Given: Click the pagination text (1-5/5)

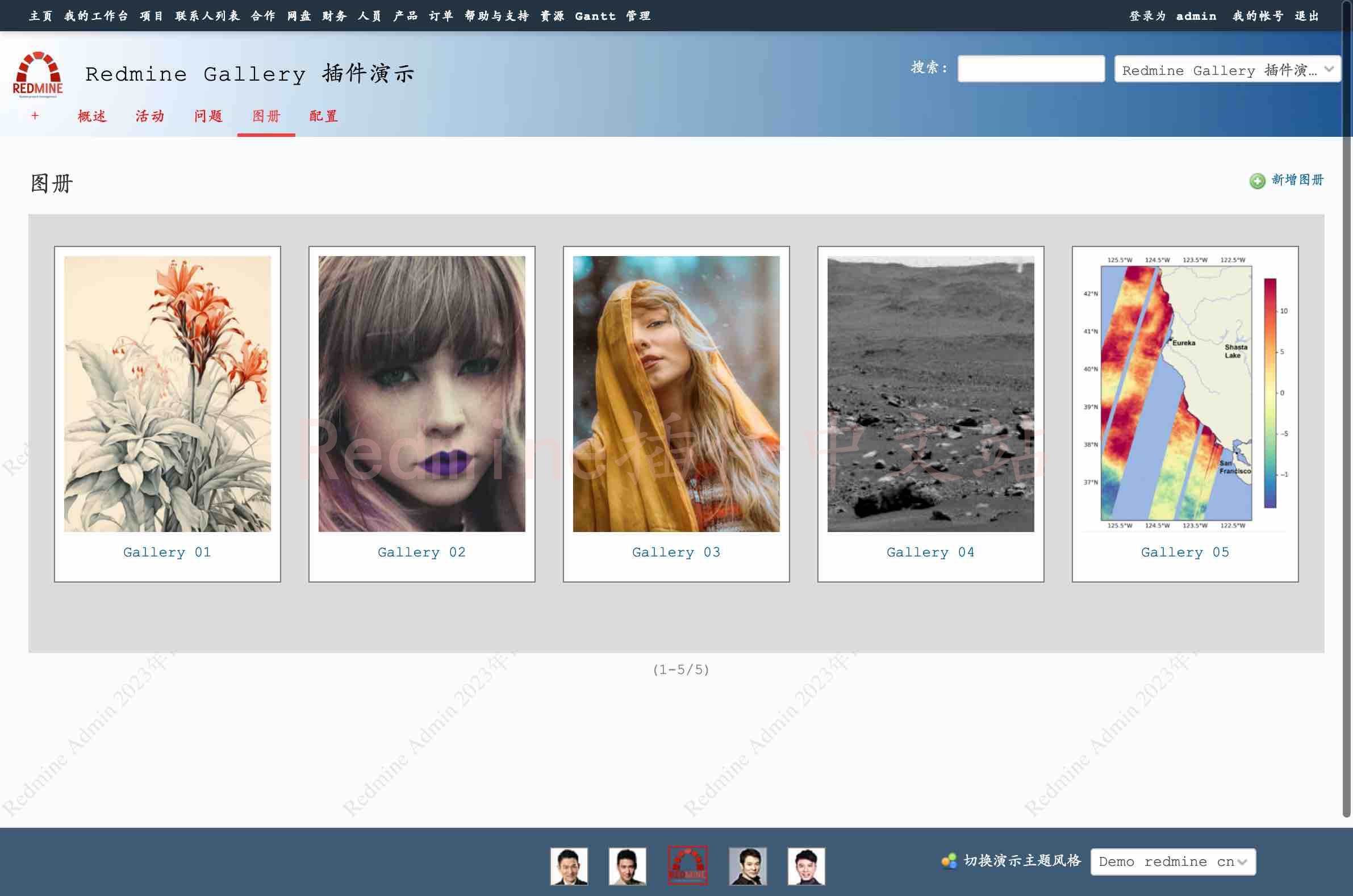Looking at the screenshot, I should pos(681,669).
